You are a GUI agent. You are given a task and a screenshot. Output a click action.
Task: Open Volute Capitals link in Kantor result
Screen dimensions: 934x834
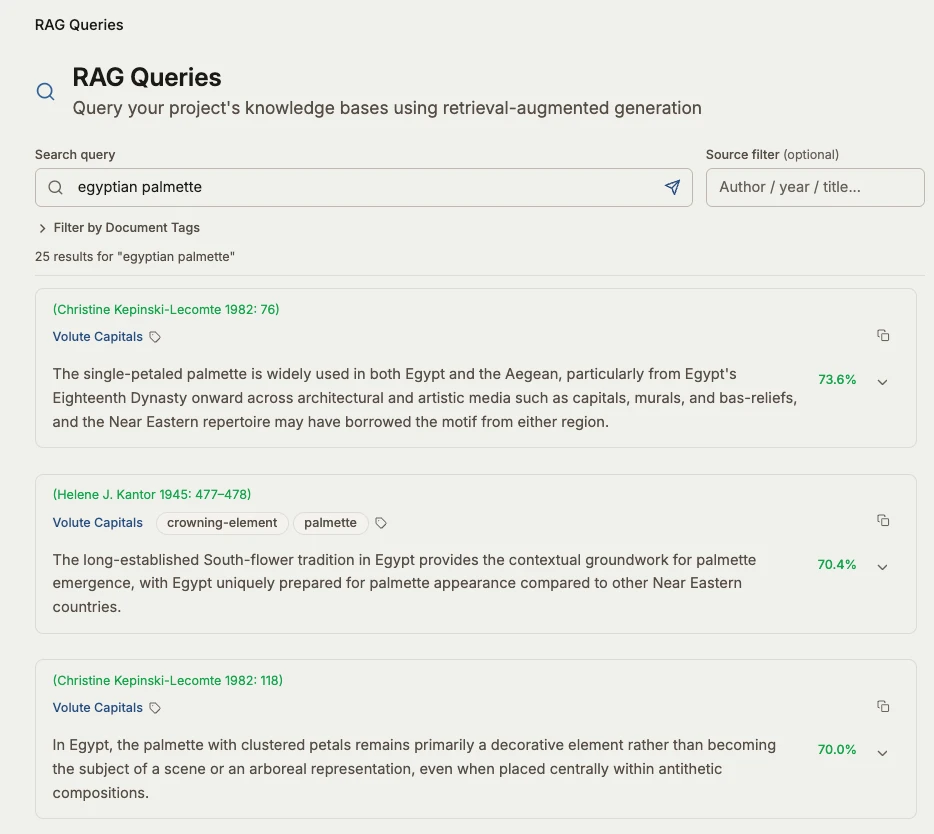point(98,522)
